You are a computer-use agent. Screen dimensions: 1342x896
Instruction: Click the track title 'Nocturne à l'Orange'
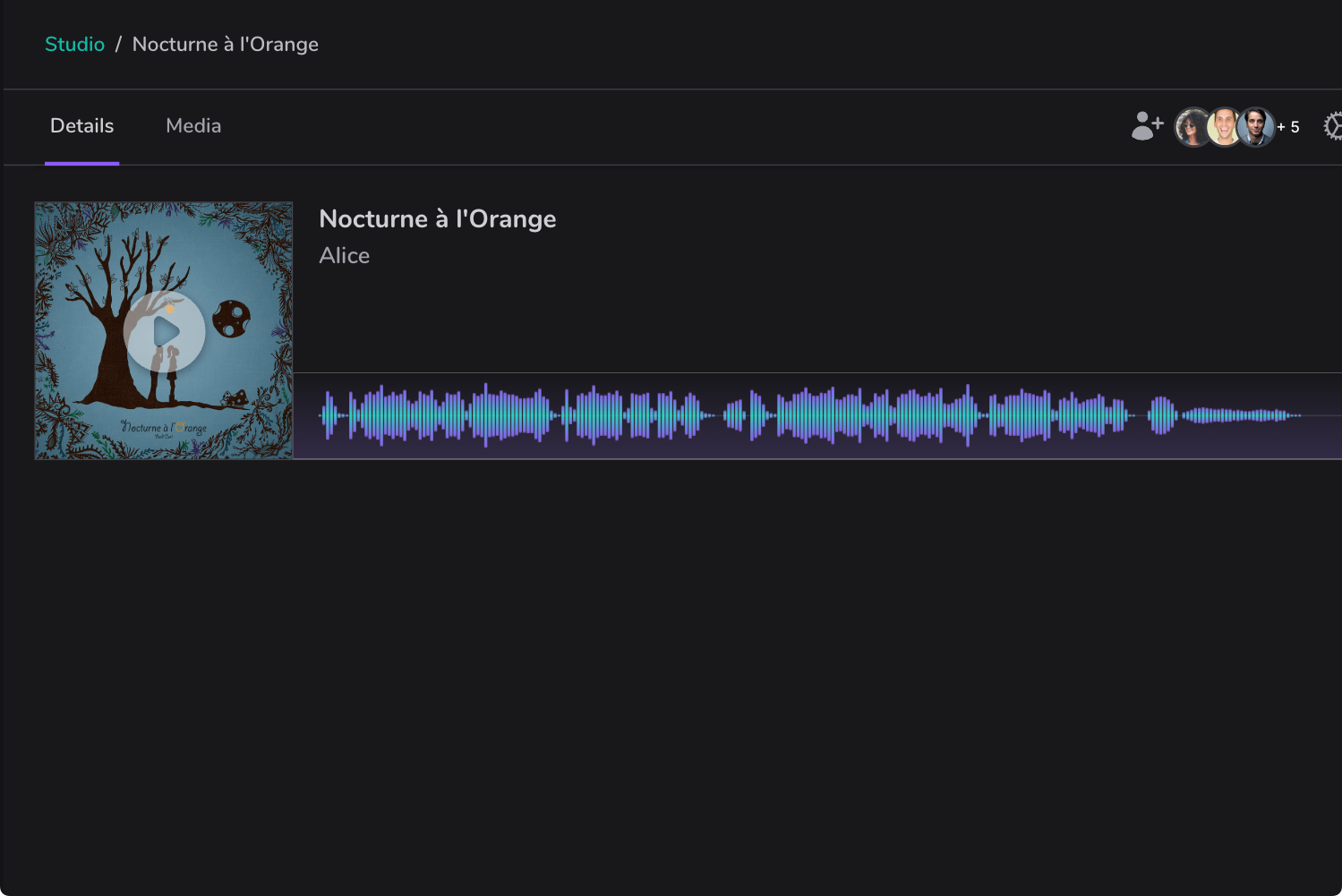click(x=437, y=218)
